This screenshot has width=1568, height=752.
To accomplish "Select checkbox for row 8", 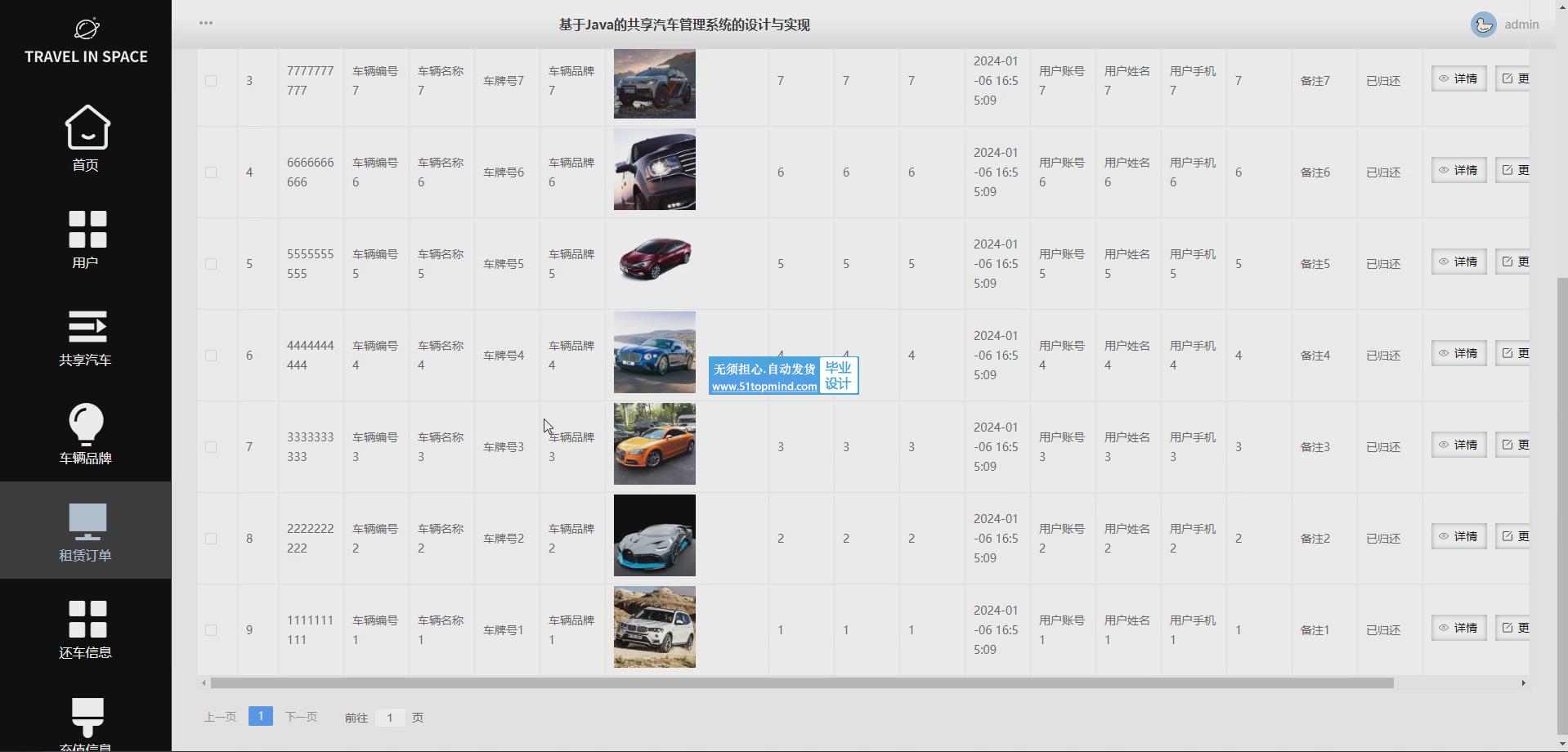I will [x=211, y=539].
